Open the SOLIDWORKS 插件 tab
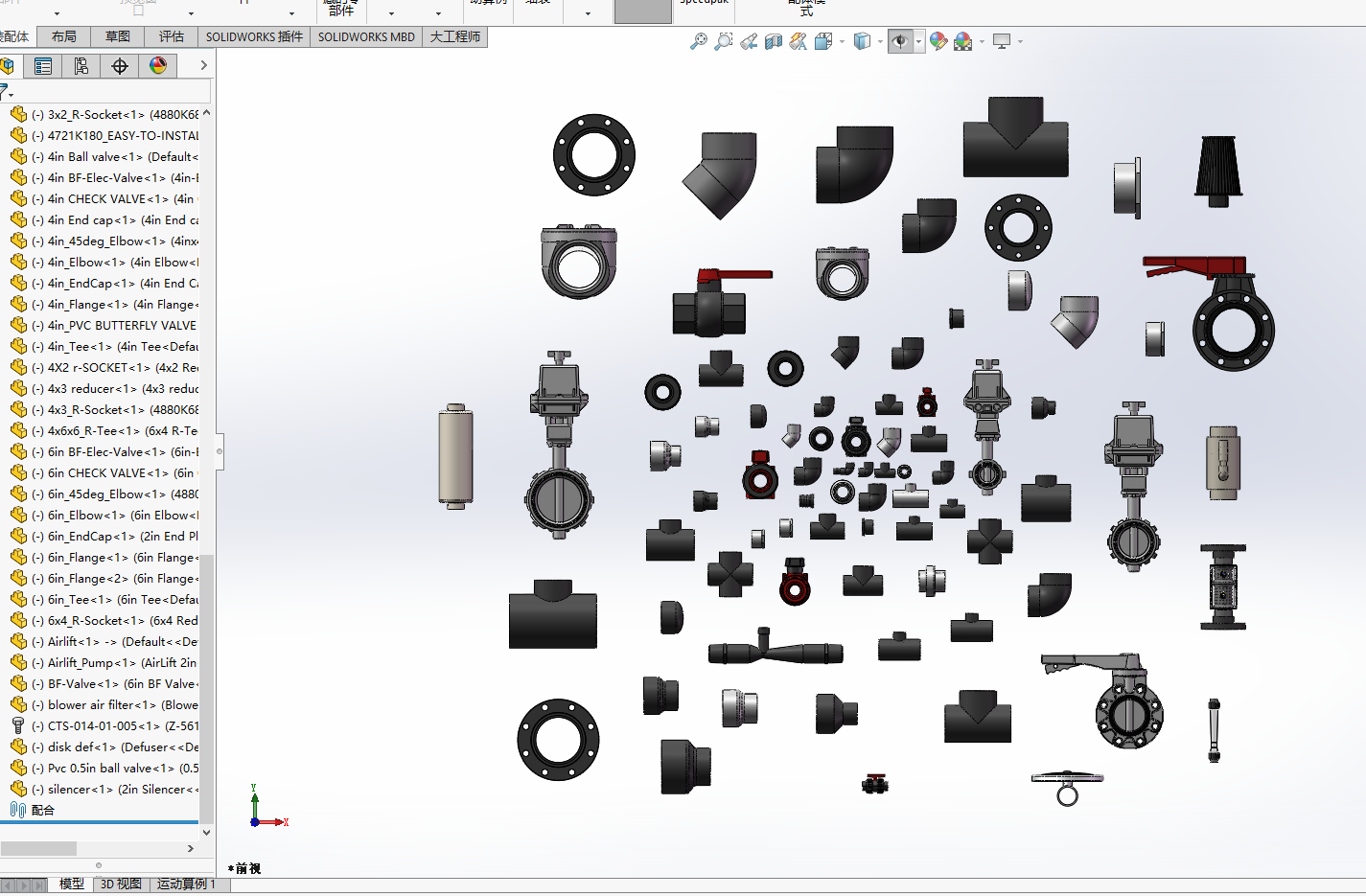This screenshot has height=896, width=1366. [x=254, y=36]
